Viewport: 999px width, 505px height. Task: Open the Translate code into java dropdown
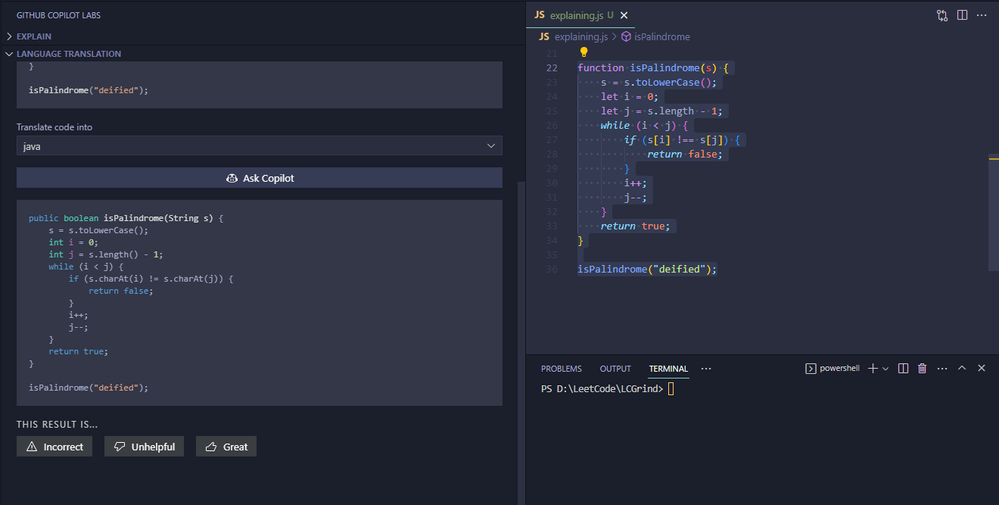click(x=259, y=146)
